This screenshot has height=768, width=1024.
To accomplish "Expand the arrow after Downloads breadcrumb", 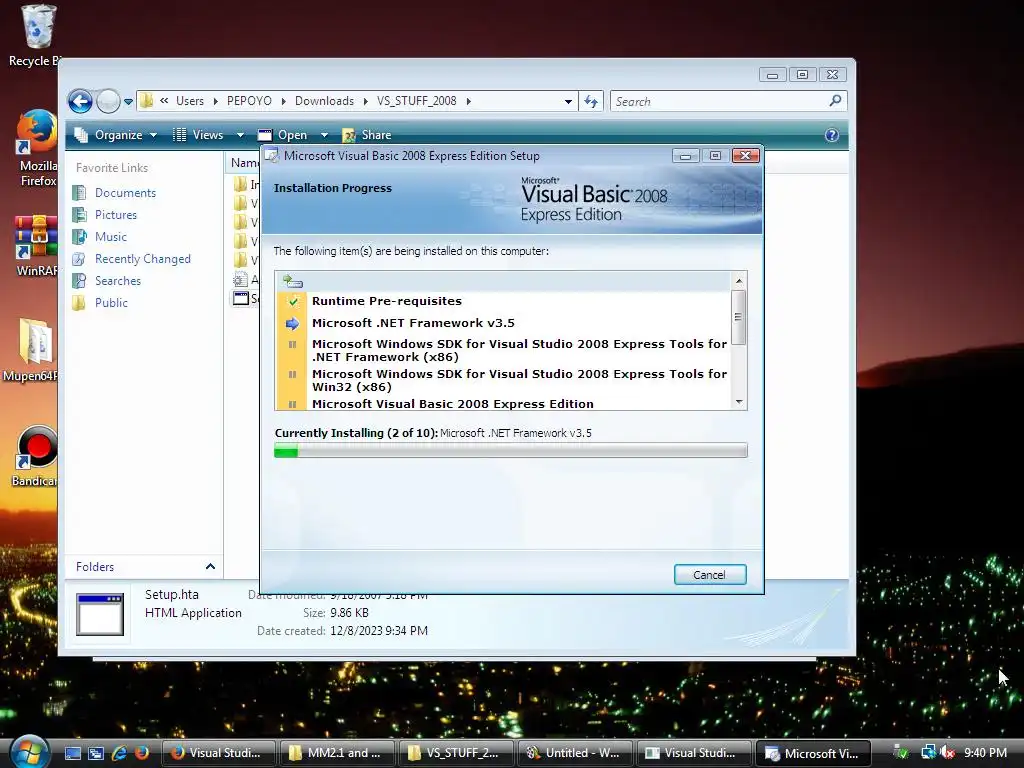I will (365, 101).
